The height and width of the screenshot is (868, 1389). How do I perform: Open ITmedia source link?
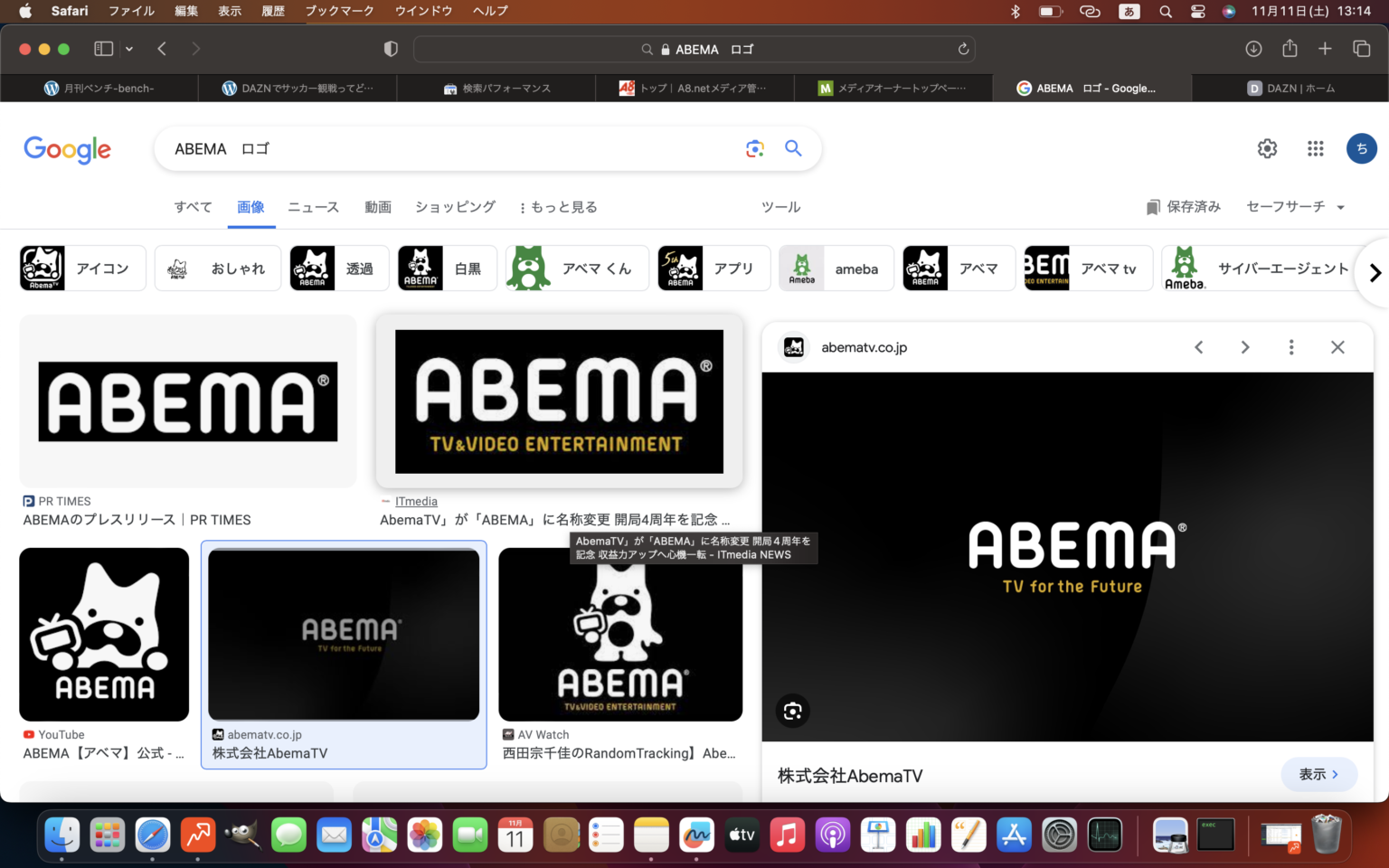tap(416, 501)
